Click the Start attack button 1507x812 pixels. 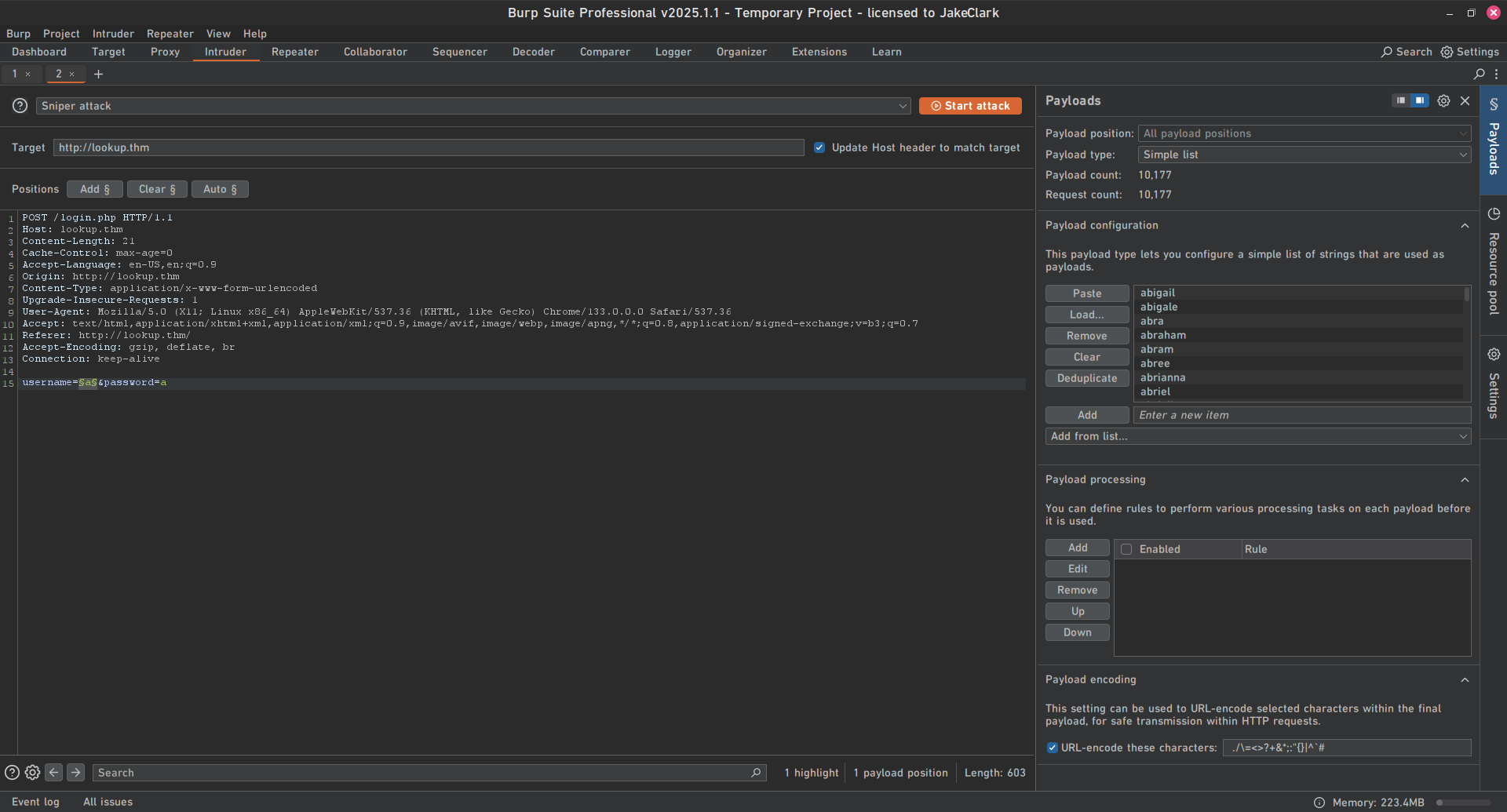tap(970, 106)
